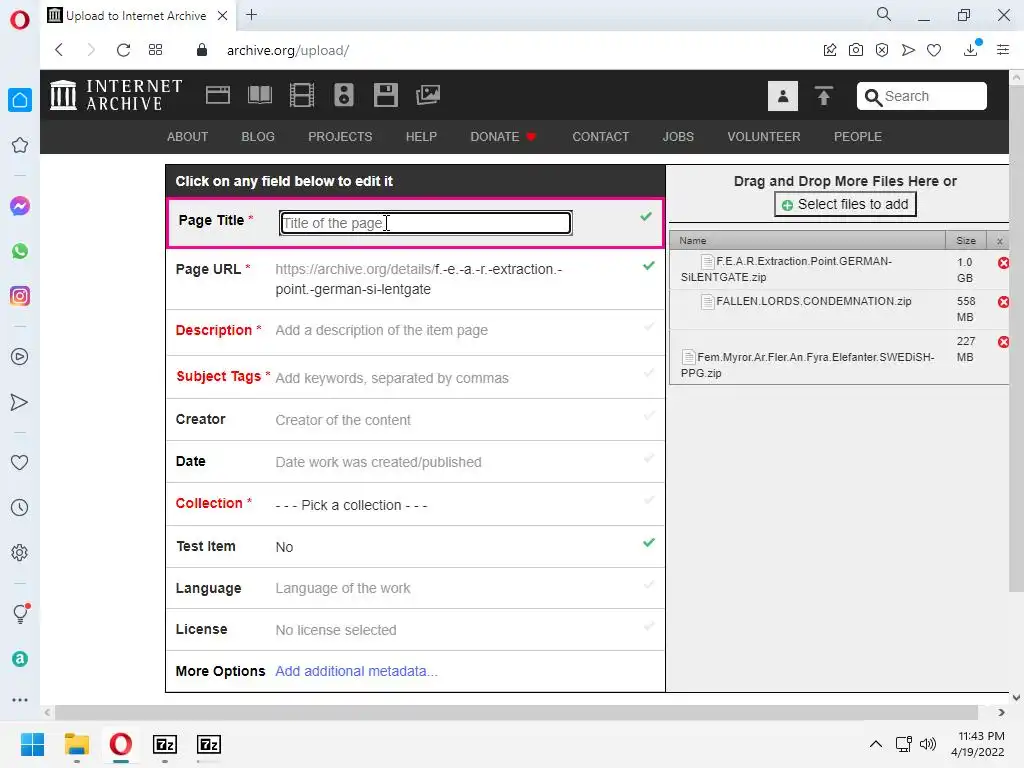Take a snapshot with camera icon
This screenshot has width=1024, height=768.
pyautogui.click(x=856, y=50)
